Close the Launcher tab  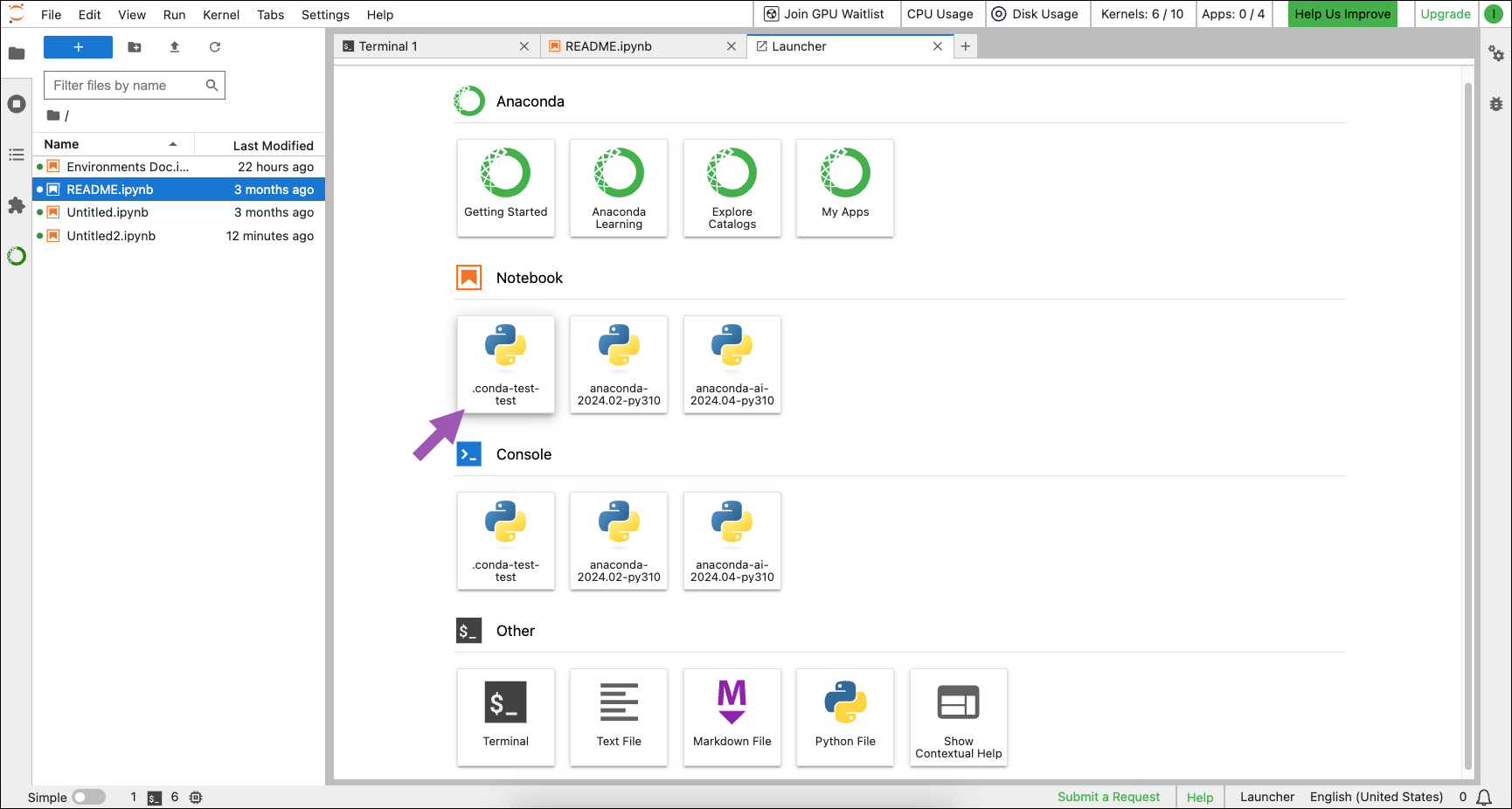pos(938,46)
